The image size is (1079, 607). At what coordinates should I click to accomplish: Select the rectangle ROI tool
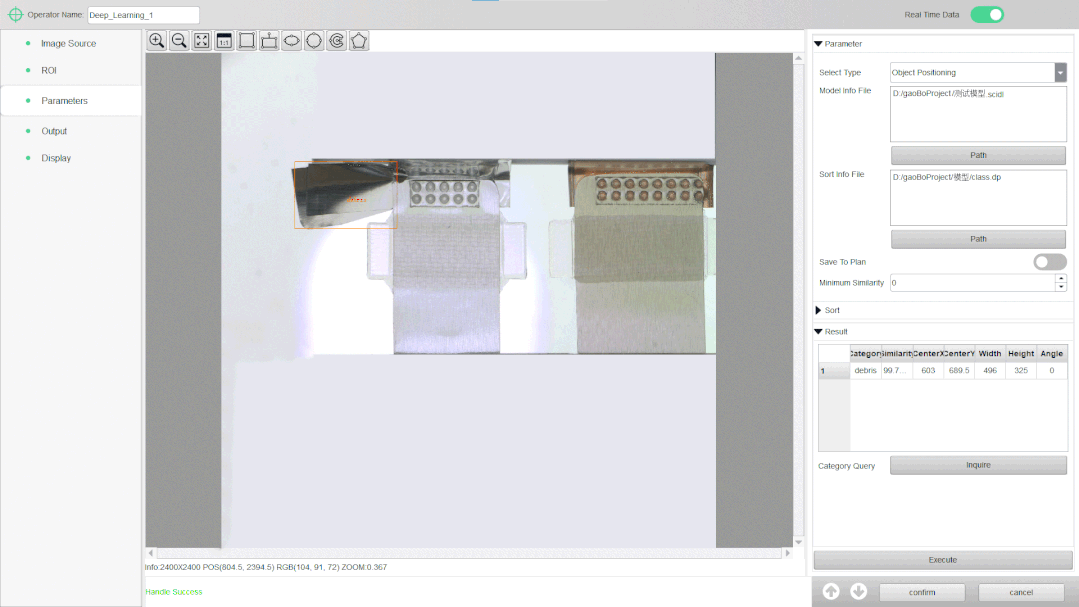tap(247, 41)
